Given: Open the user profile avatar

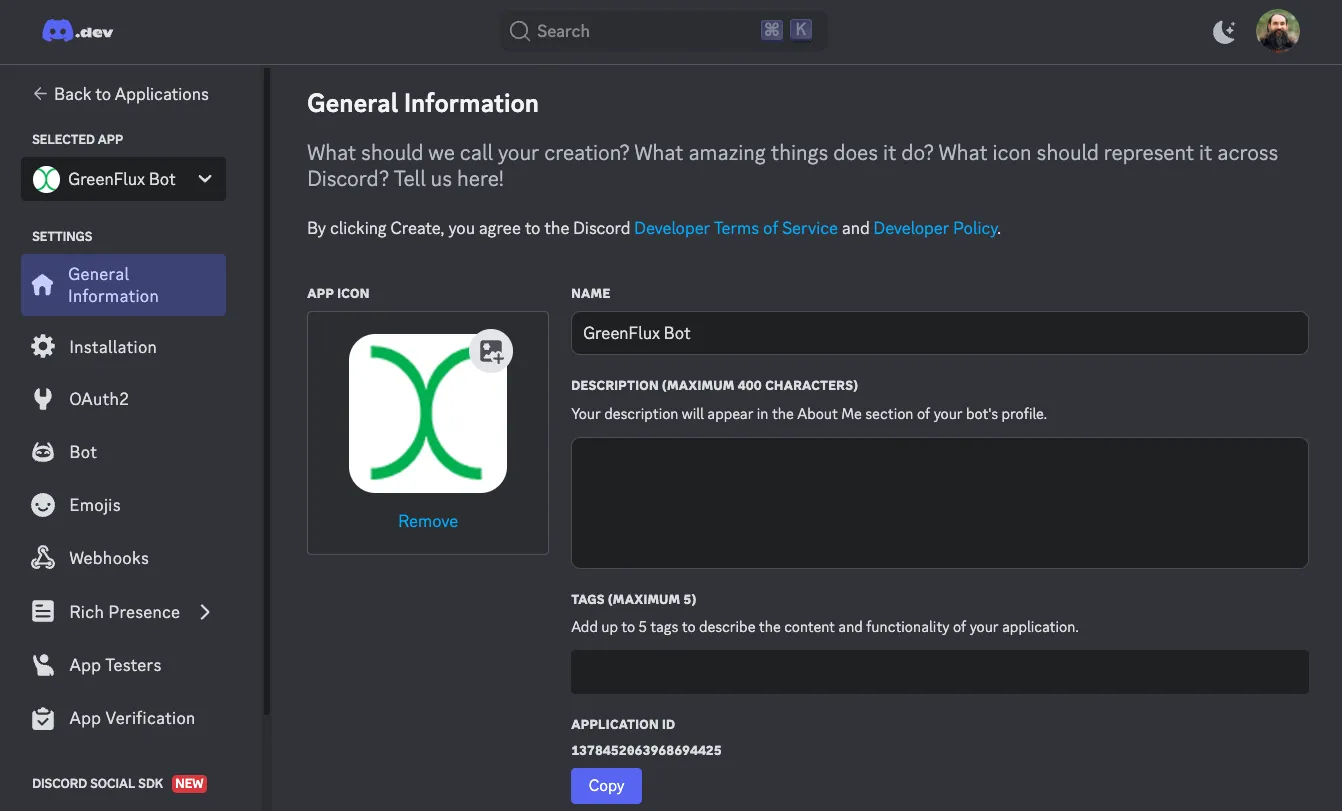Looking at the screenshot, I should click(1277, 31).
